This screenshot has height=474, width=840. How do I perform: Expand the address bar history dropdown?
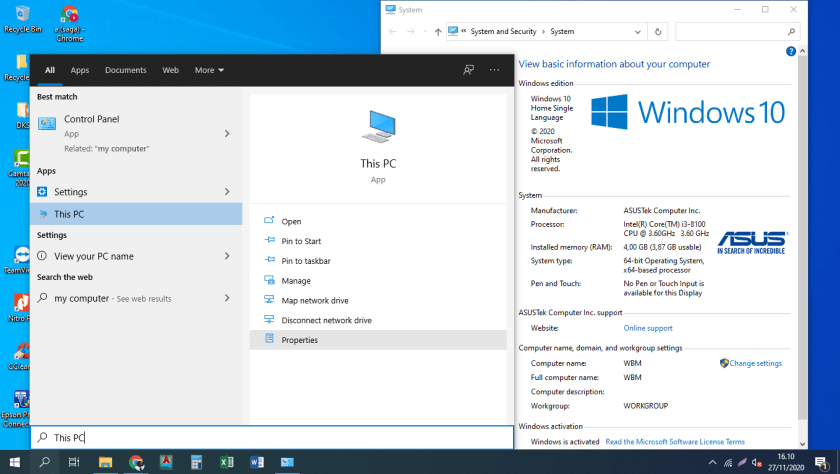[x=638, y=32]
